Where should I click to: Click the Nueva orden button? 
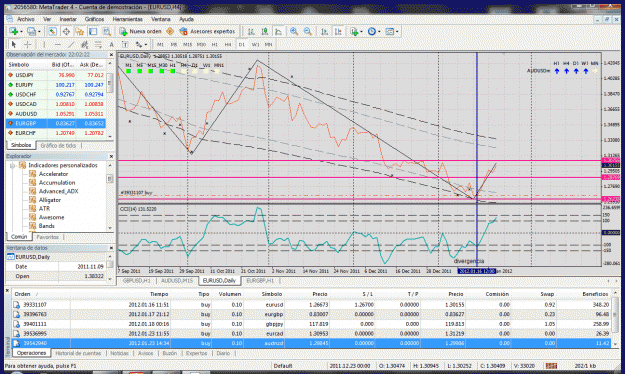tap(141, 31)
